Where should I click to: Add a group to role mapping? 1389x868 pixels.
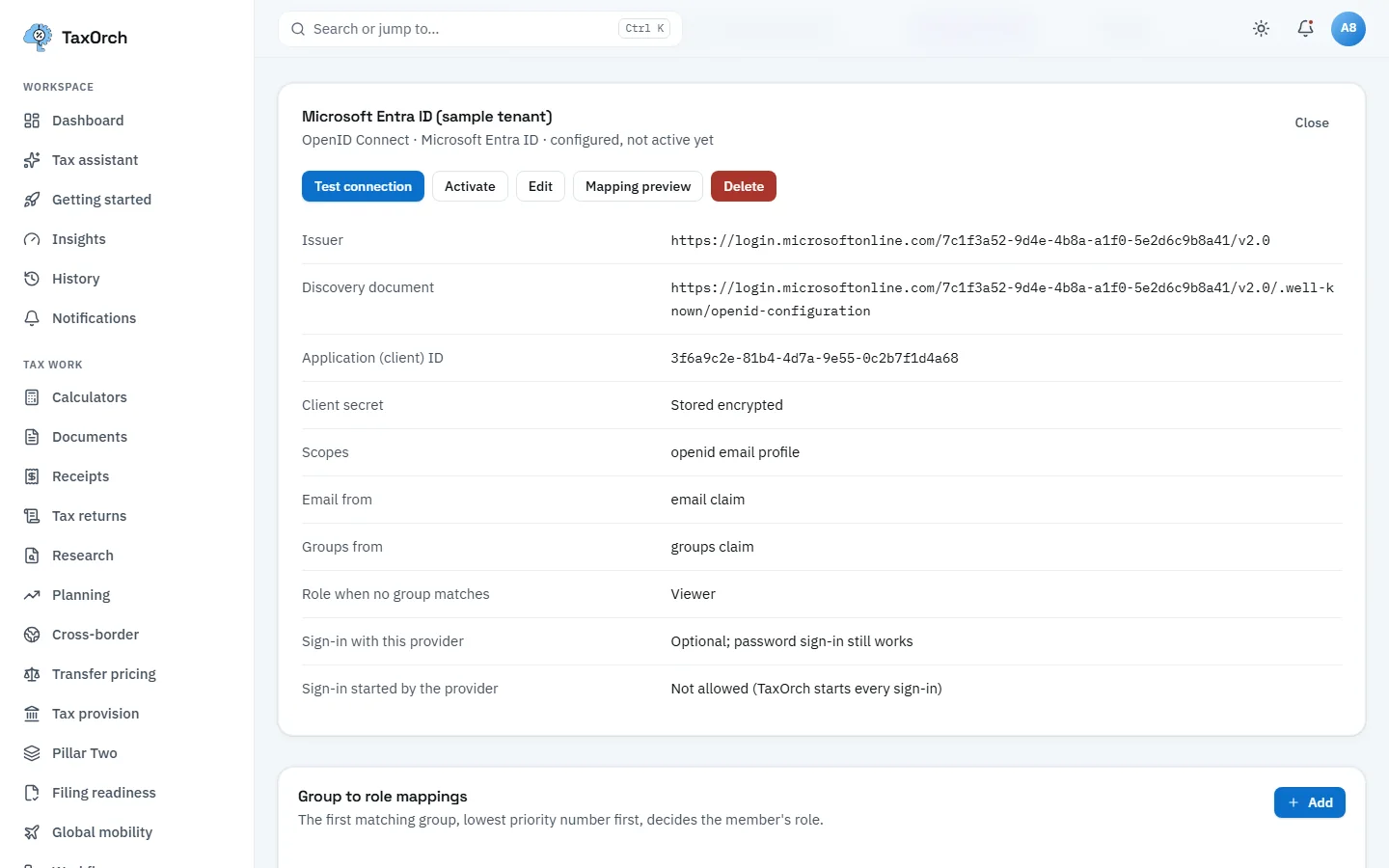[1310, 802]
